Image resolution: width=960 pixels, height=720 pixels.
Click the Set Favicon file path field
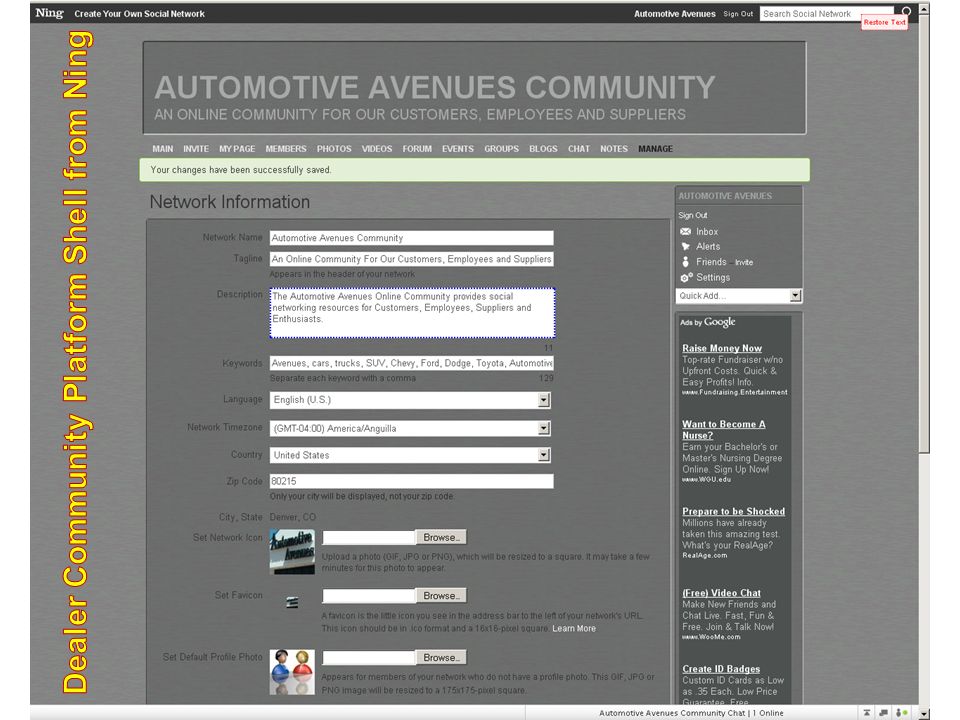(x=369, y=596)
